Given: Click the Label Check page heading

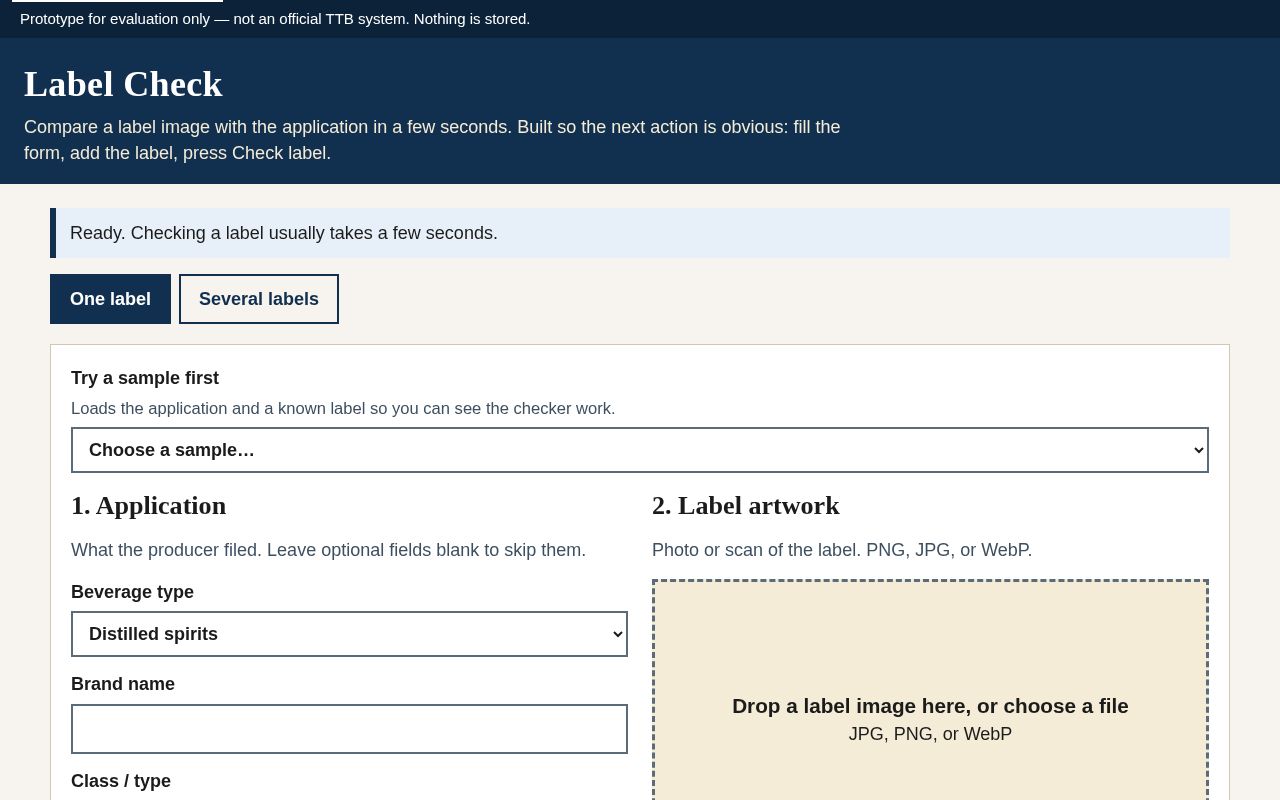Looking at the screenshot, I should coord(123,84).
